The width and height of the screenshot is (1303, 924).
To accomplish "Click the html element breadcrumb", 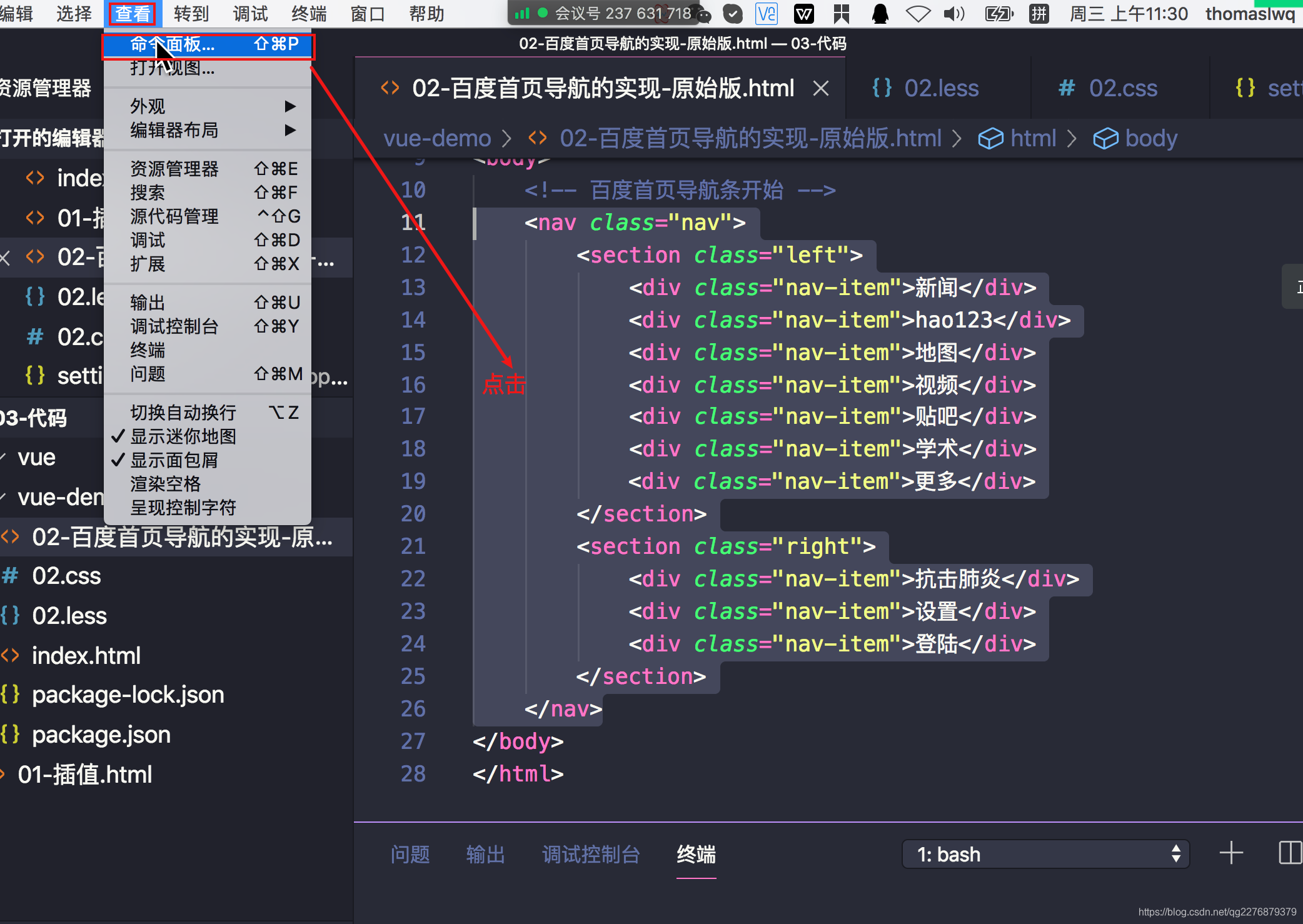I will click(x=1033, y=138).
